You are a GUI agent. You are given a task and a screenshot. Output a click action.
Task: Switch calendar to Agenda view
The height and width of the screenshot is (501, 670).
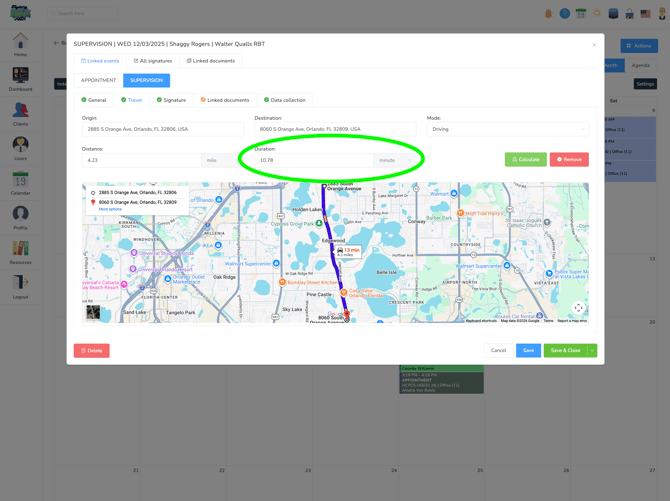pos(640,65)
